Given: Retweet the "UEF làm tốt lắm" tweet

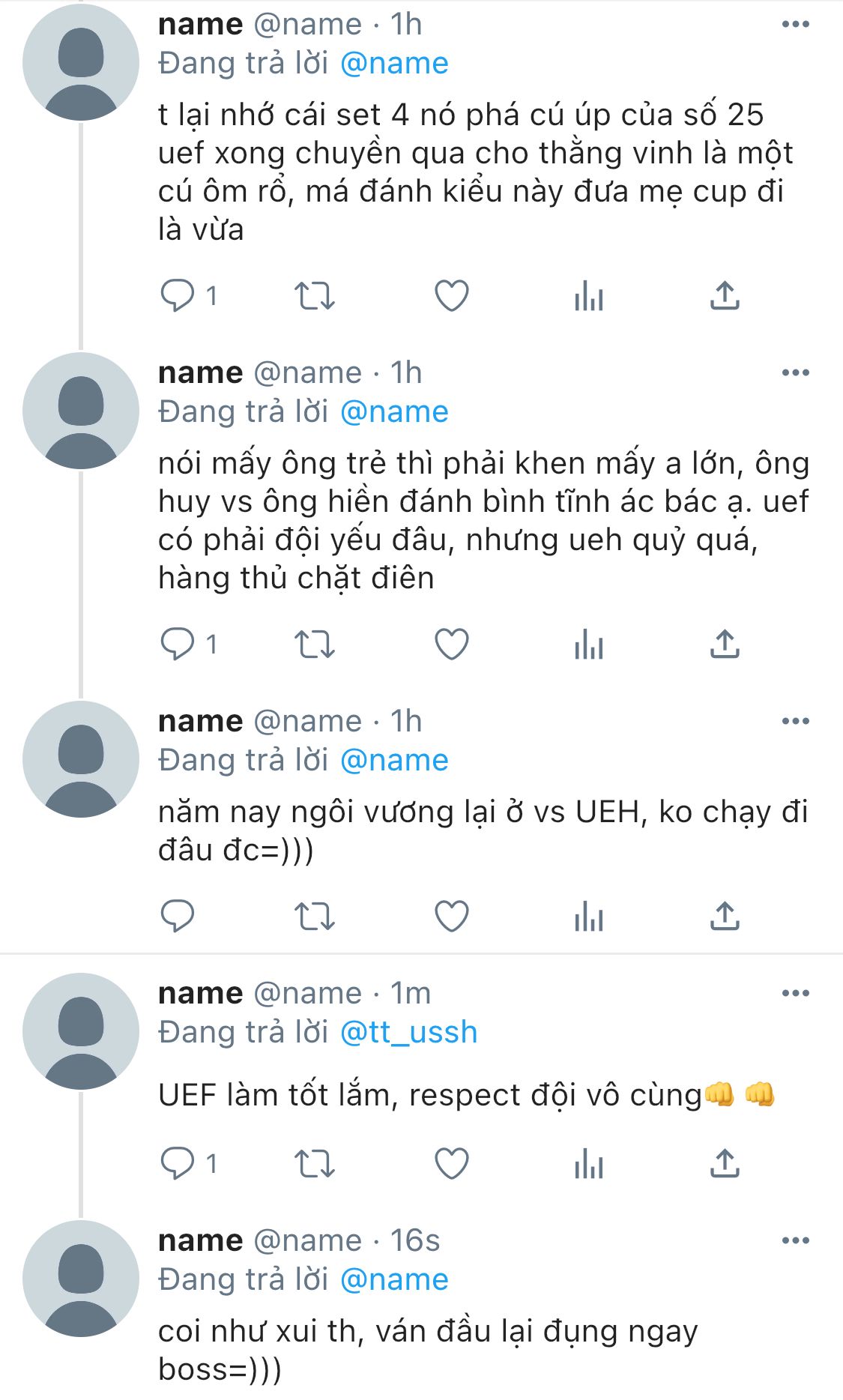Looking at the screenshot, I should (314, 1163).
